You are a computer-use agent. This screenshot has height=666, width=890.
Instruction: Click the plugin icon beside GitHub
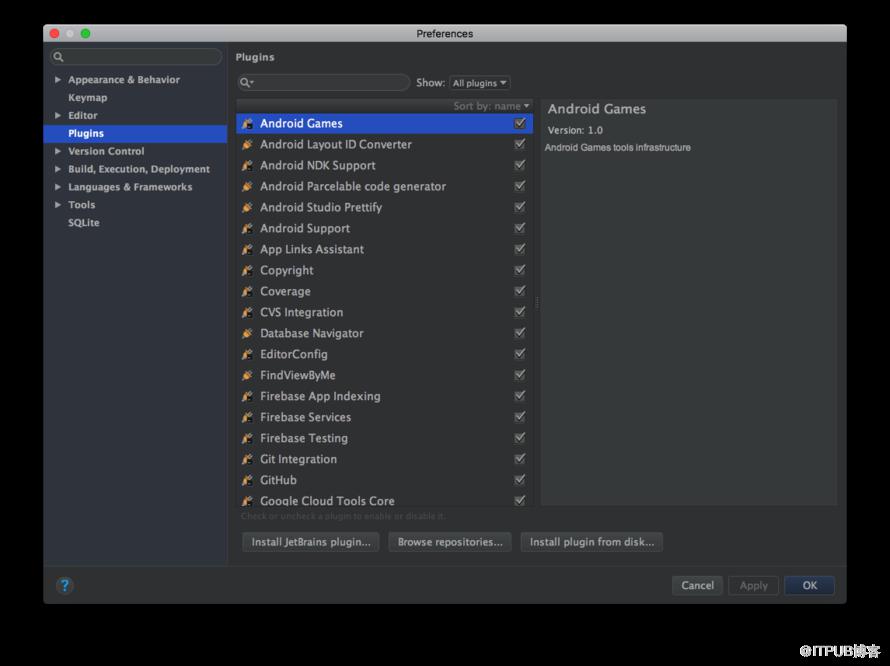(247, 481)
